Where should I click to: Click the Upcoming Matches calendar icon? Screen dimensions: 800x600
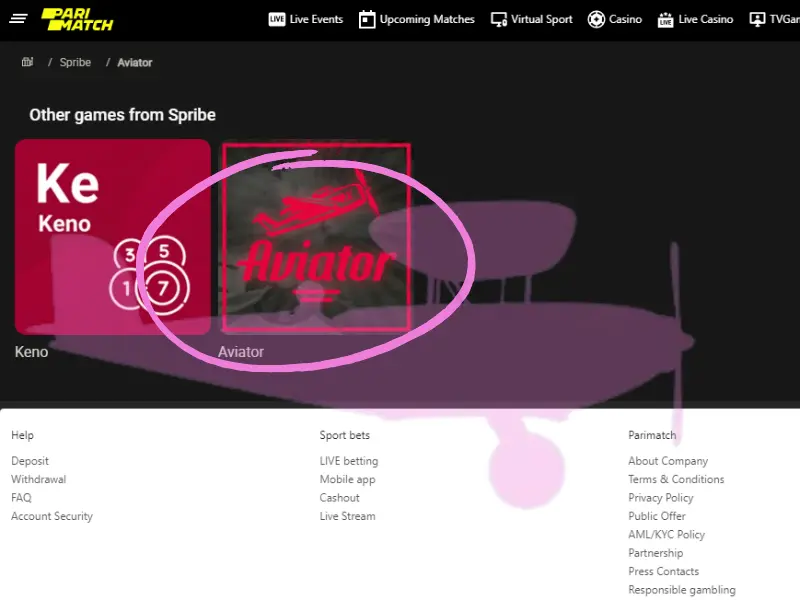(x=367, y=19)
